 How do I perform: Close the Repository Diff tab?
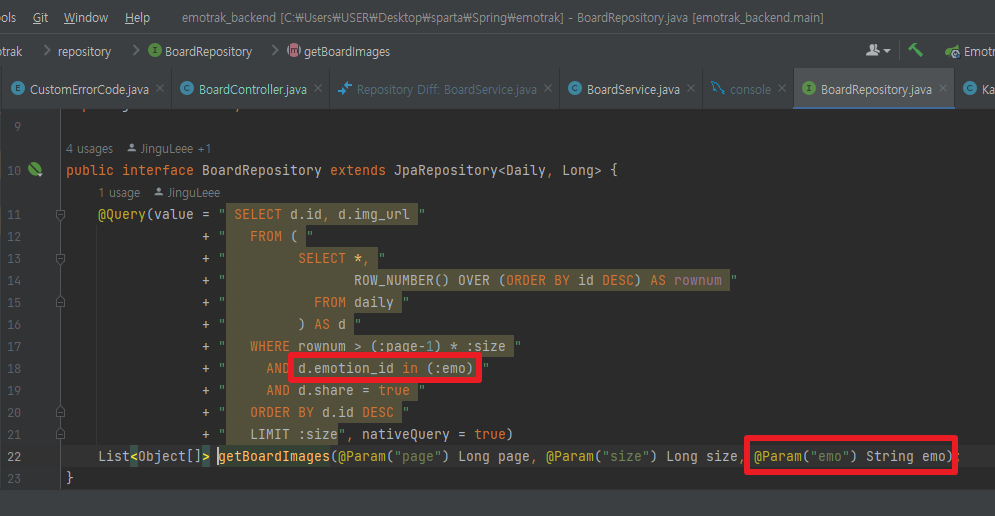[x=548, y=88]
